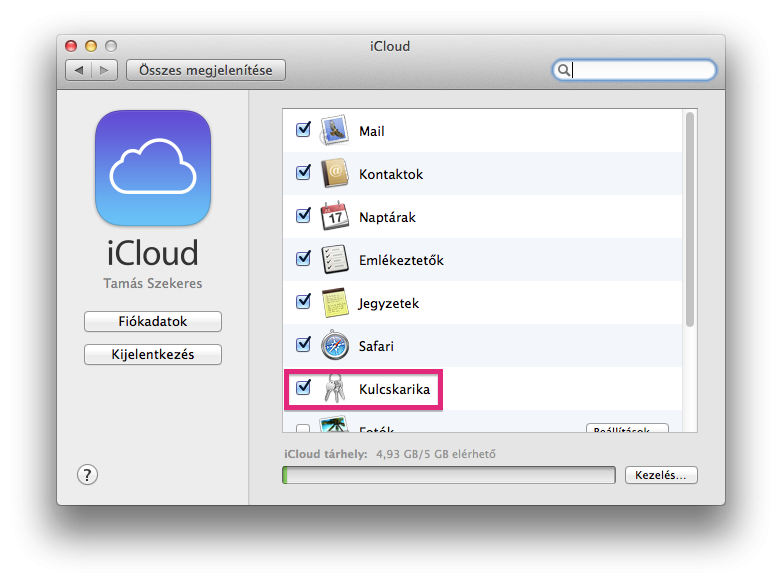Click the 4,93 GB/5 GB elérhető text
Viewport: 782px width, 584px height.
click(436, 454)
